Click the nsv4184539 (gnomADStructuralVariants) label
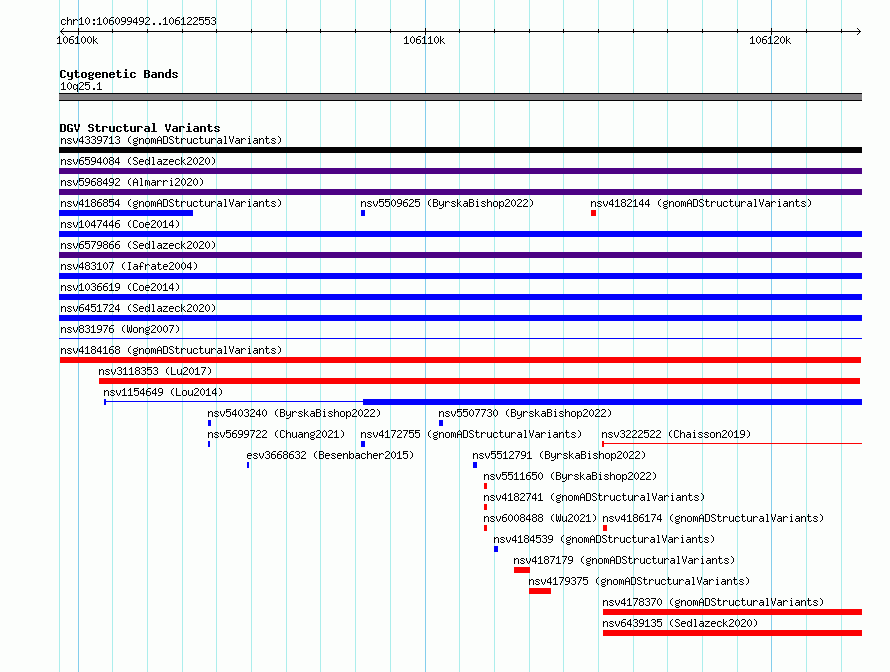 pos(604,539)
